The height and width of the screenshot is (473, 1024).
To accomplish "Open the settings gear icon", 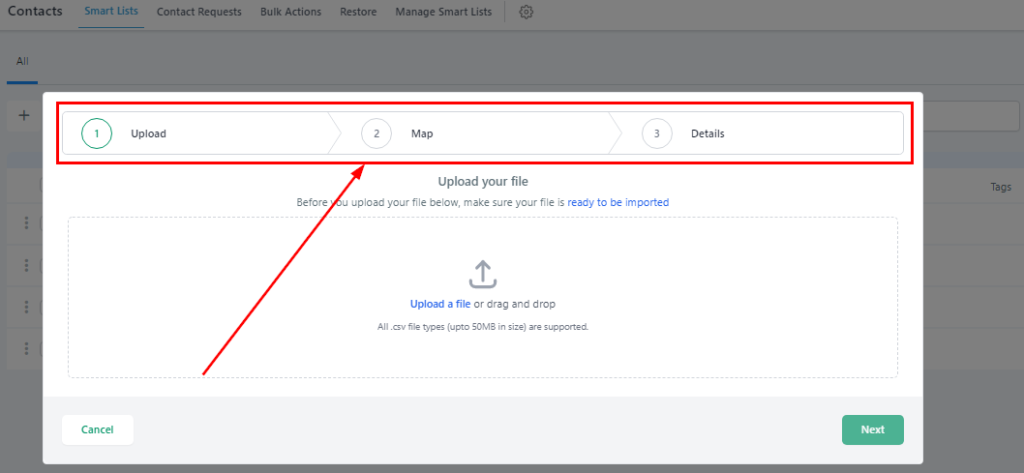I will 527,12.
